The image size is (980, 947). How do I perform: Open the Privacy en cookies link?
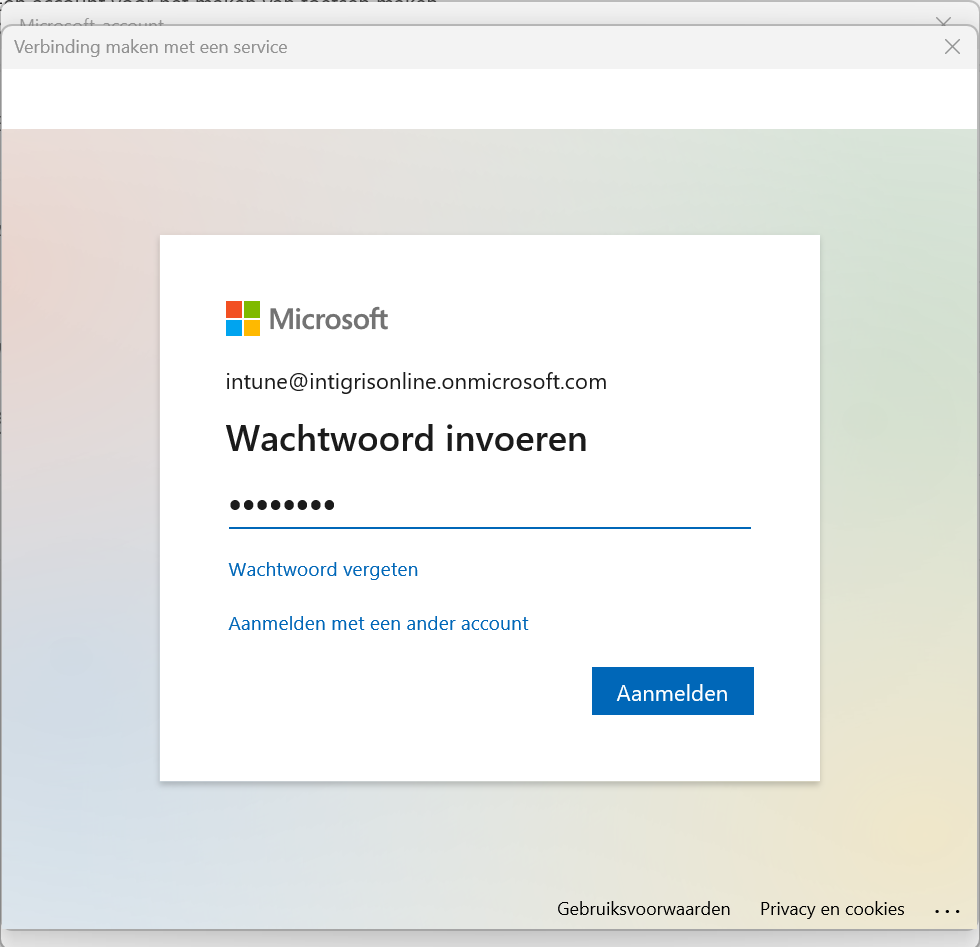point(832,909)
